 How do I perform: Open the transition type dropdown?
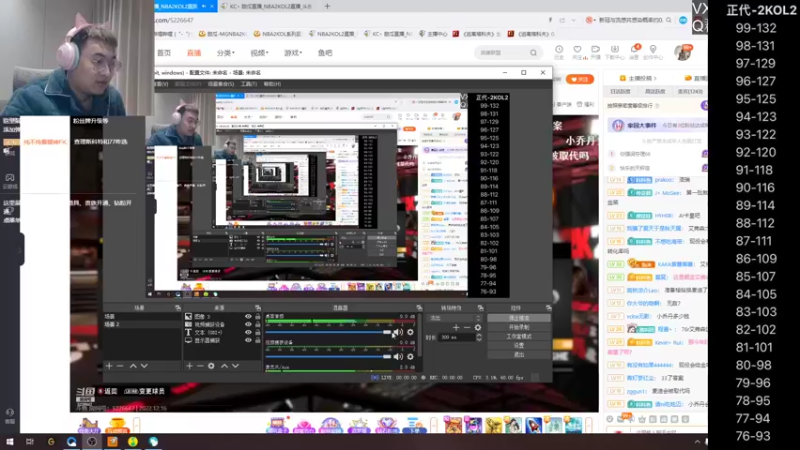tap(454, 318)
